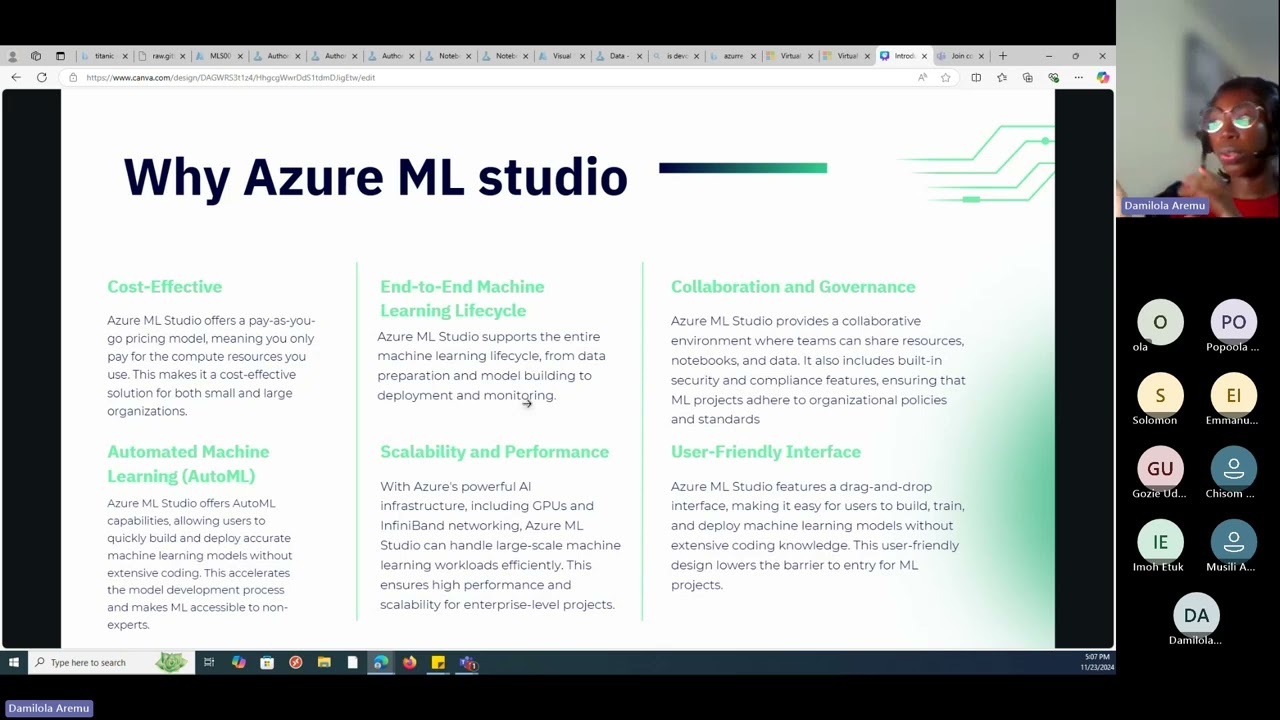Switch to the Data browser tab

coord(617,56)
